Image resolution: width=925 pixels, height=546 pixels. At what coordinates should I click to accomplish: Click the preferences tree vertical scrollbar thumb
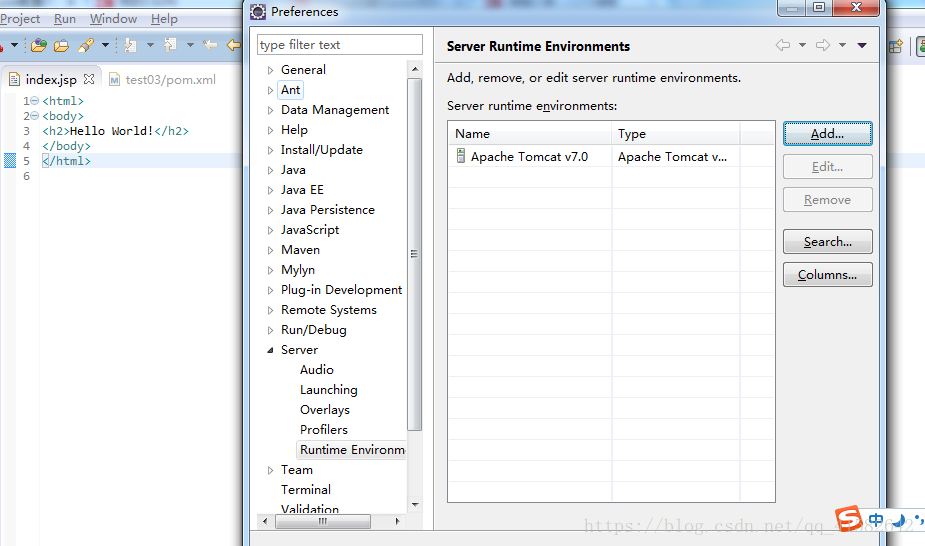(x=415, y=254)
